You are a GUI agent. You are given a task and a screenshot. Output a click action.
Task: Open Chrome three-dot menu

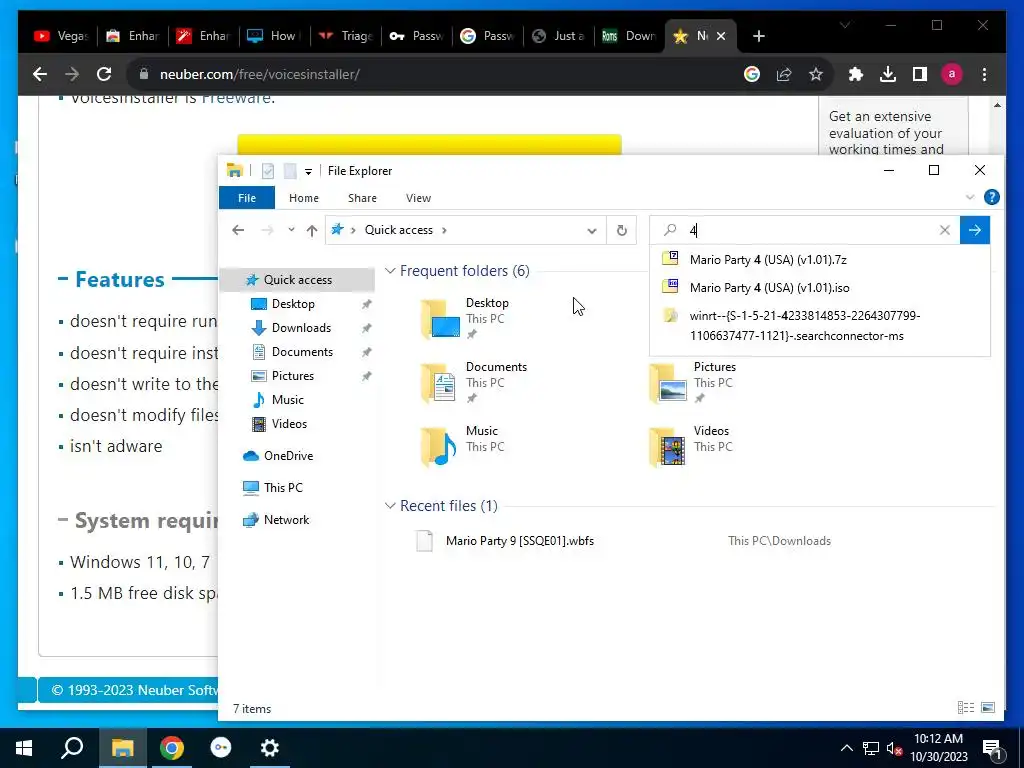984,74
